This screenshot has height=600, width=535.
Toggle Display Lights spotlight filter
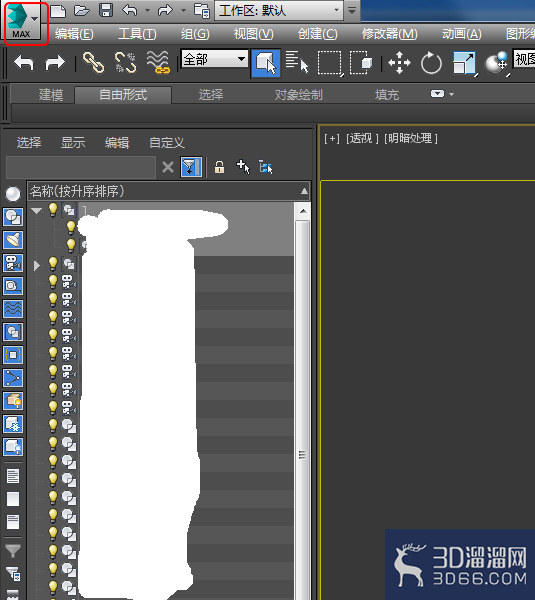tap(13, 240)
